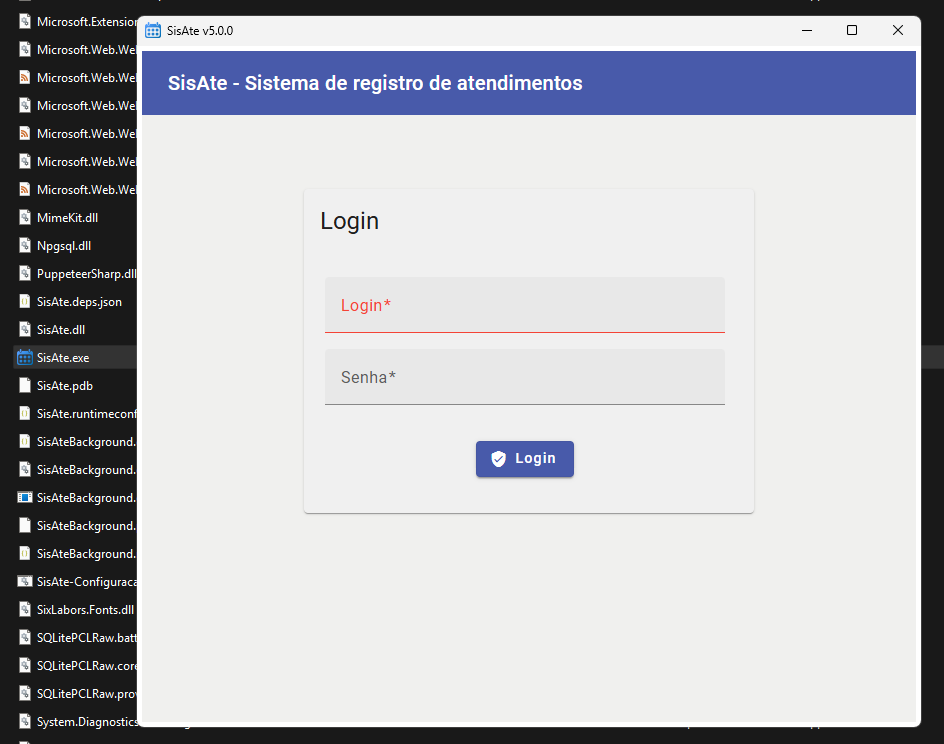Minimize the SisAte window
Viewport: 944px width, 744px height.
click(x=806, y=31)
